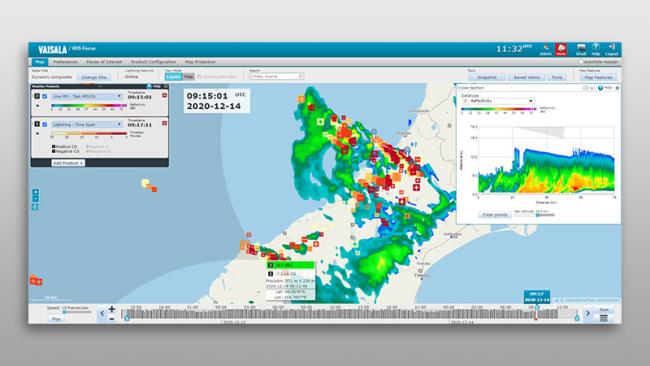This screenshot has width=650, height=366.
Task: Remove the radar product with red X
Action: tap(165, 95)
